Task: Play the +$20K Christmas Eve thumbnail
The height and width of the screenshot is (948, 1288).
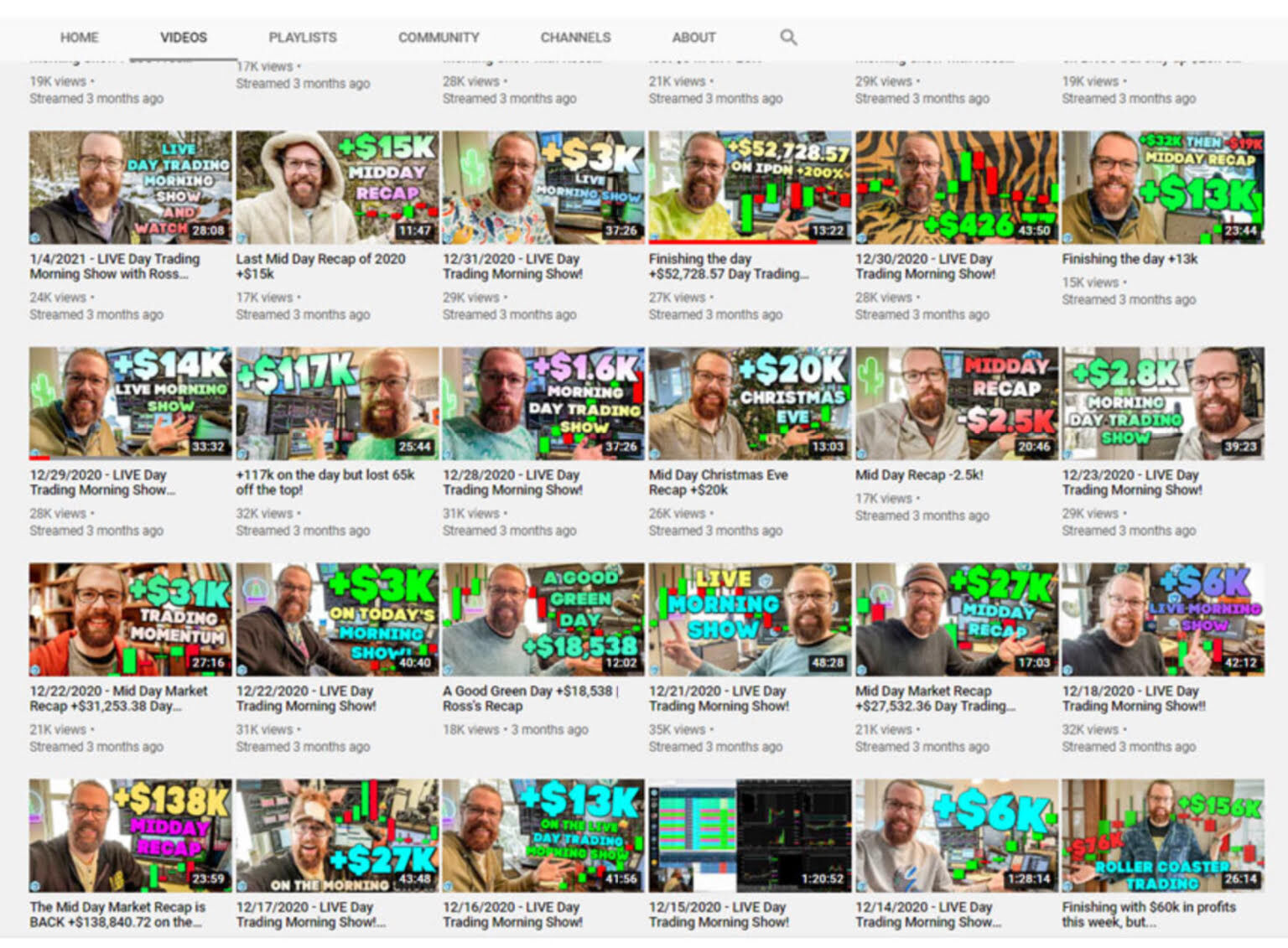Action: pyautogui.click(x=749, y=403)
